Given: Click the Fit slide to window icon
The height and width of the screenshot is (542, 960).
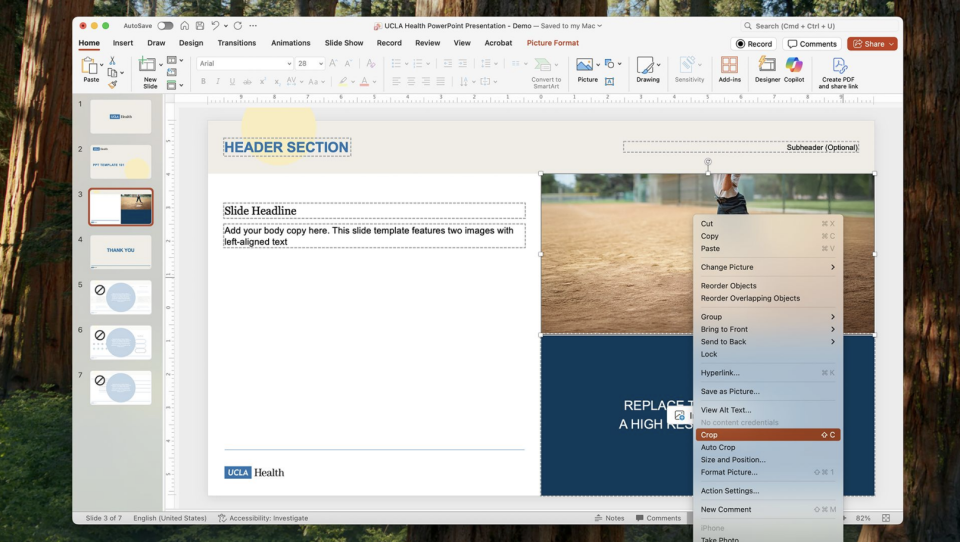Looking at the screenshot, I should tap(886, 518).
